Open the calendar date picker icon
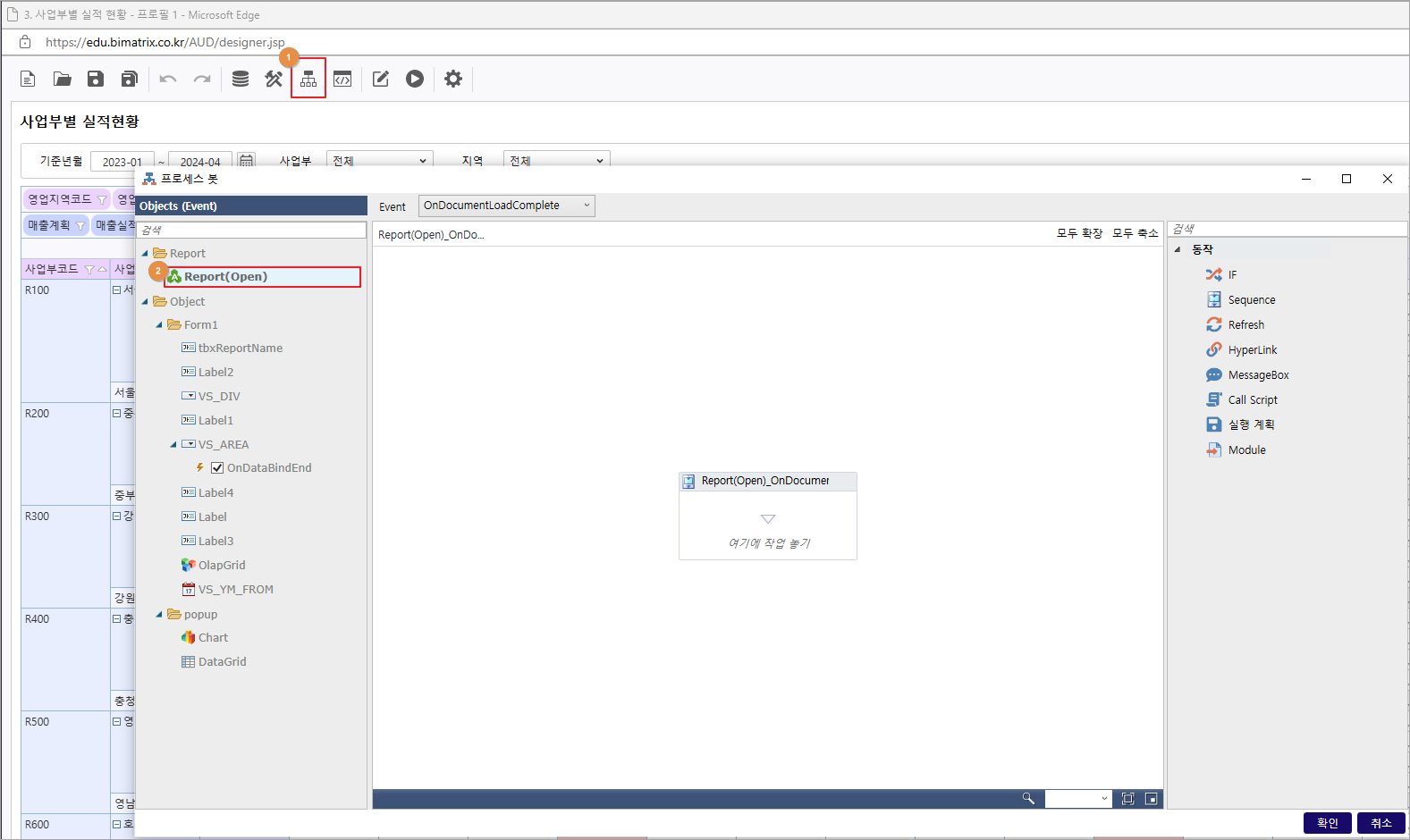Image resolution: width=1410 pixels, height=840 pixels. [247, 160]
